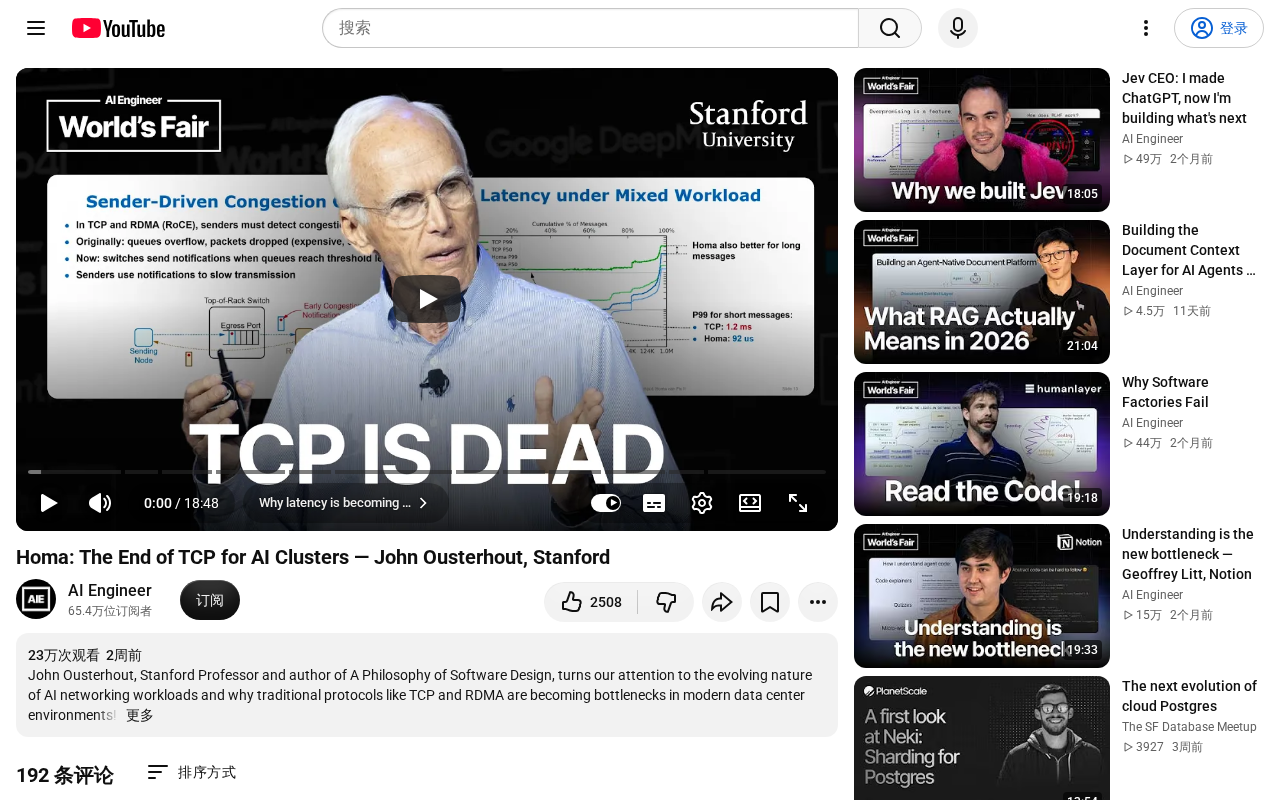Subscribe with the 订阅 button
This screenshot has height=800, width=1280.
[x=210, y=600]
